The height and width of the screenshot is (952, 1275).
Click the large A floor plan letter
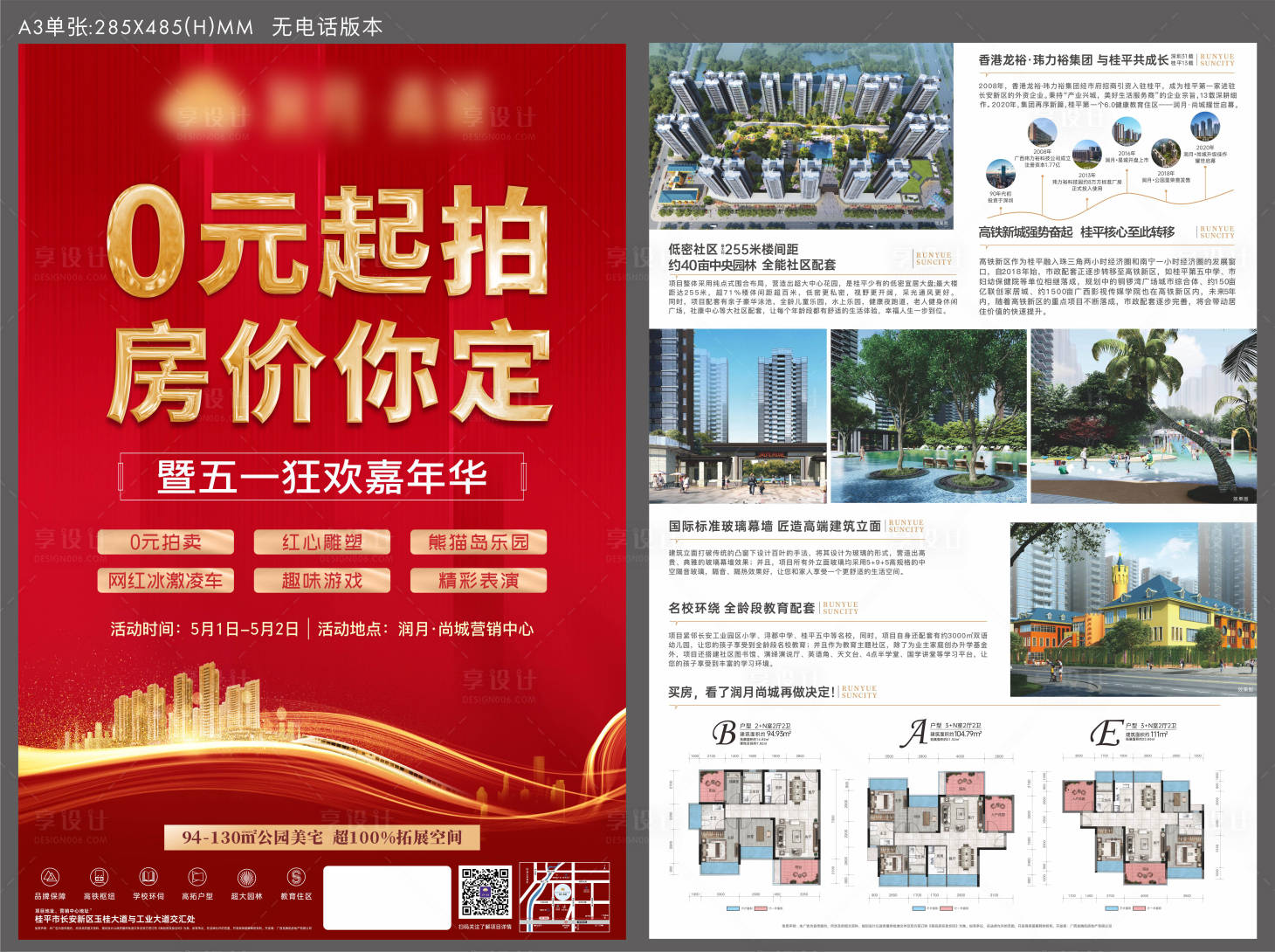[x=914, y=733]
